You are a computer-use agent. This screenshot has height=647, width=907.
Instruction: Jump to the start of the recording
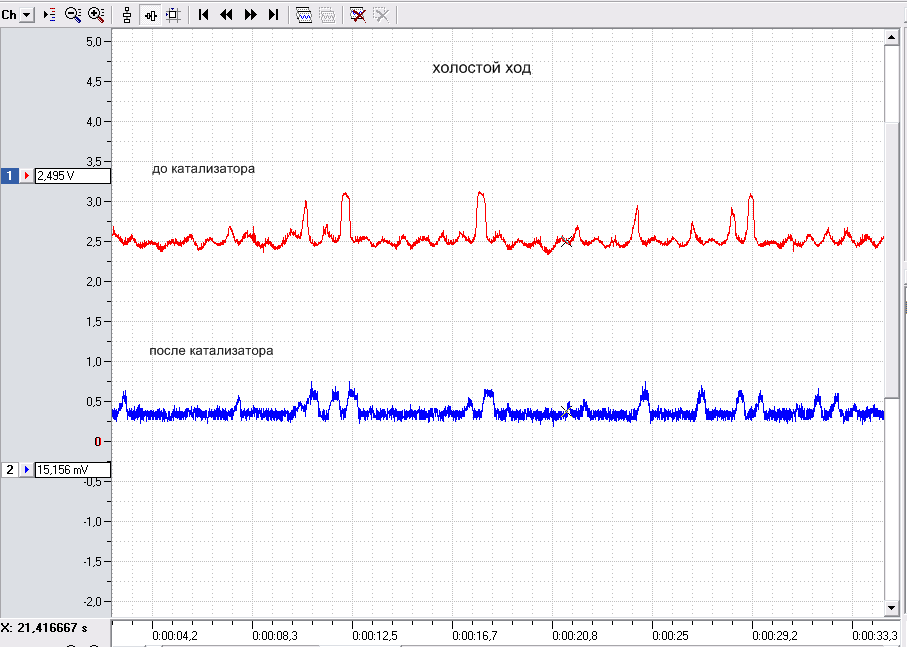(203, 14)
